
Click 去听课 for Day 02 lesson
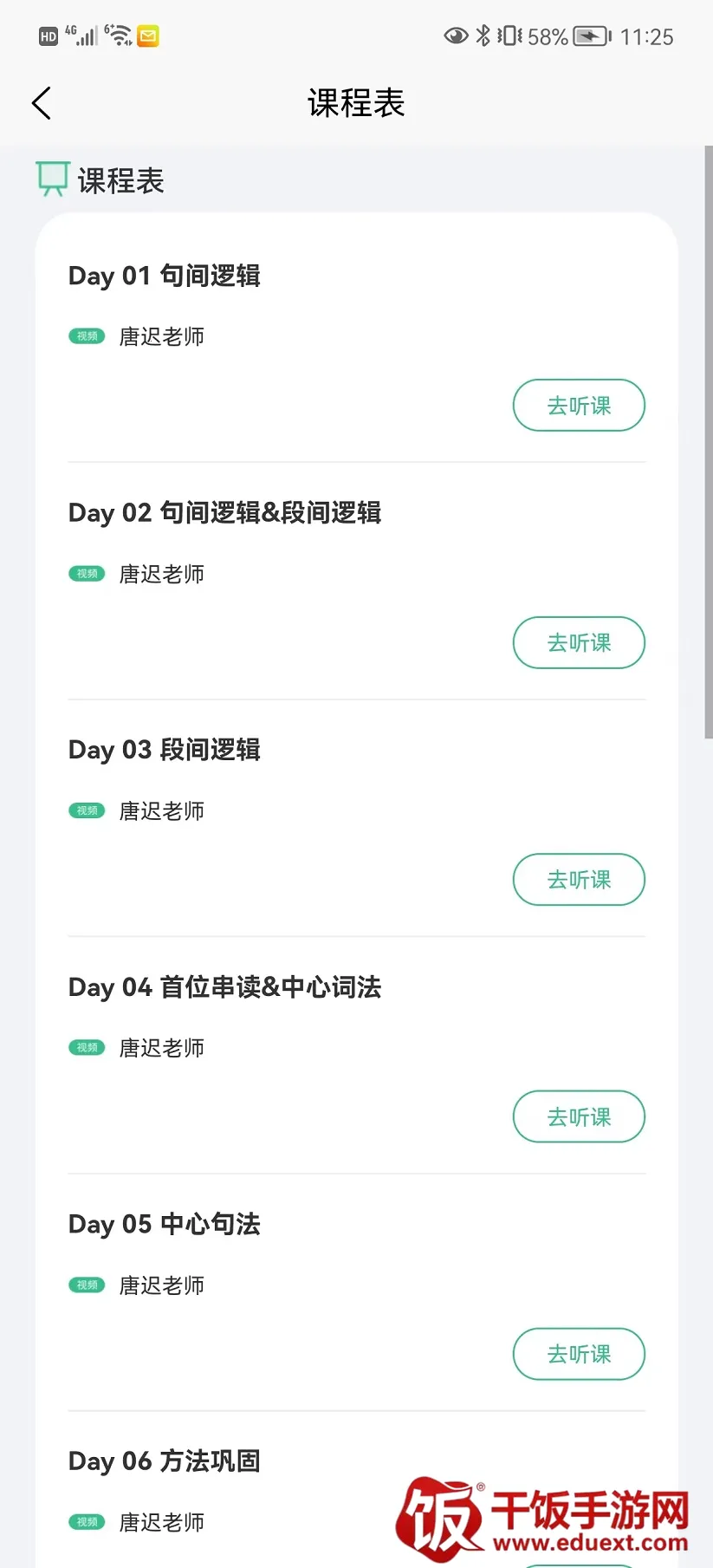[579, 642]
